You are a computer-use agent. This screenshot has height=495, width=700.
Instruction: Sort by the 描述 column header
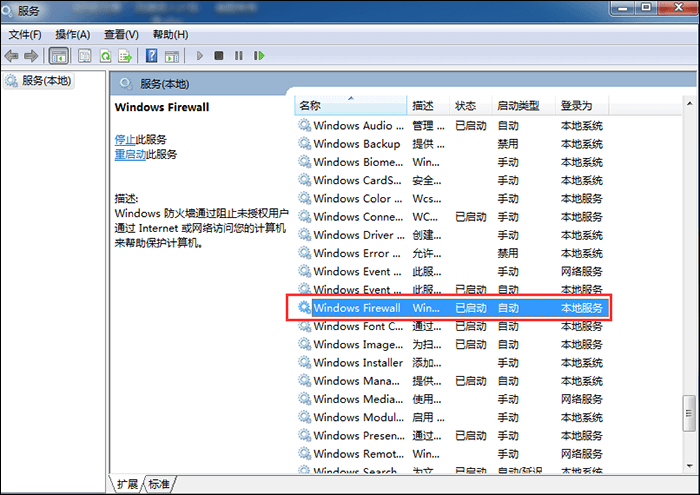pos(428,106)
